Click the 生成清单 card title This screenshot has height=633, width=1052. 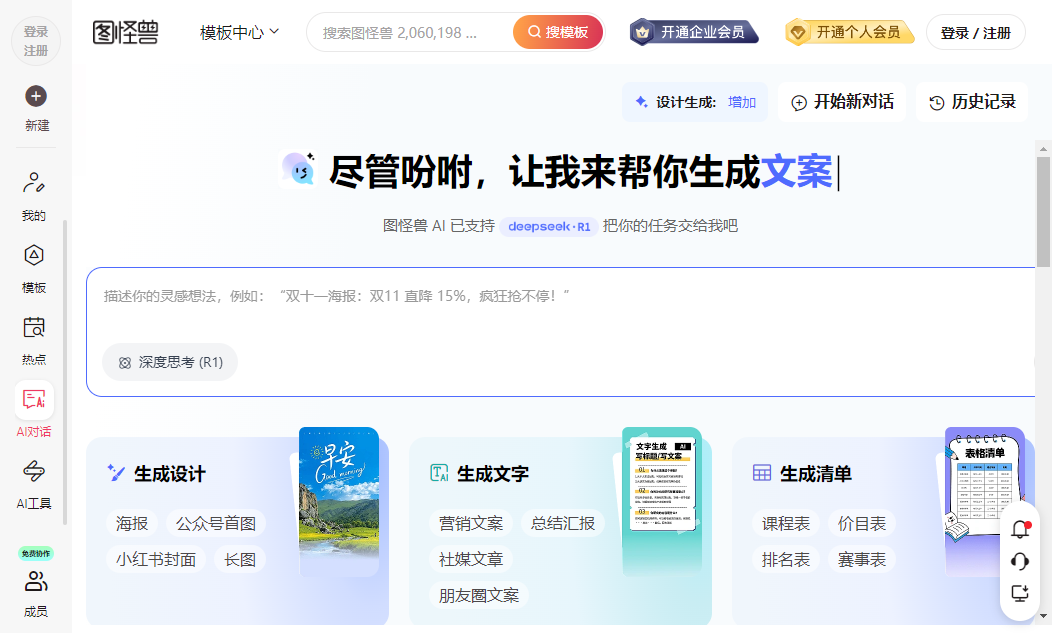tap(816, 474)
